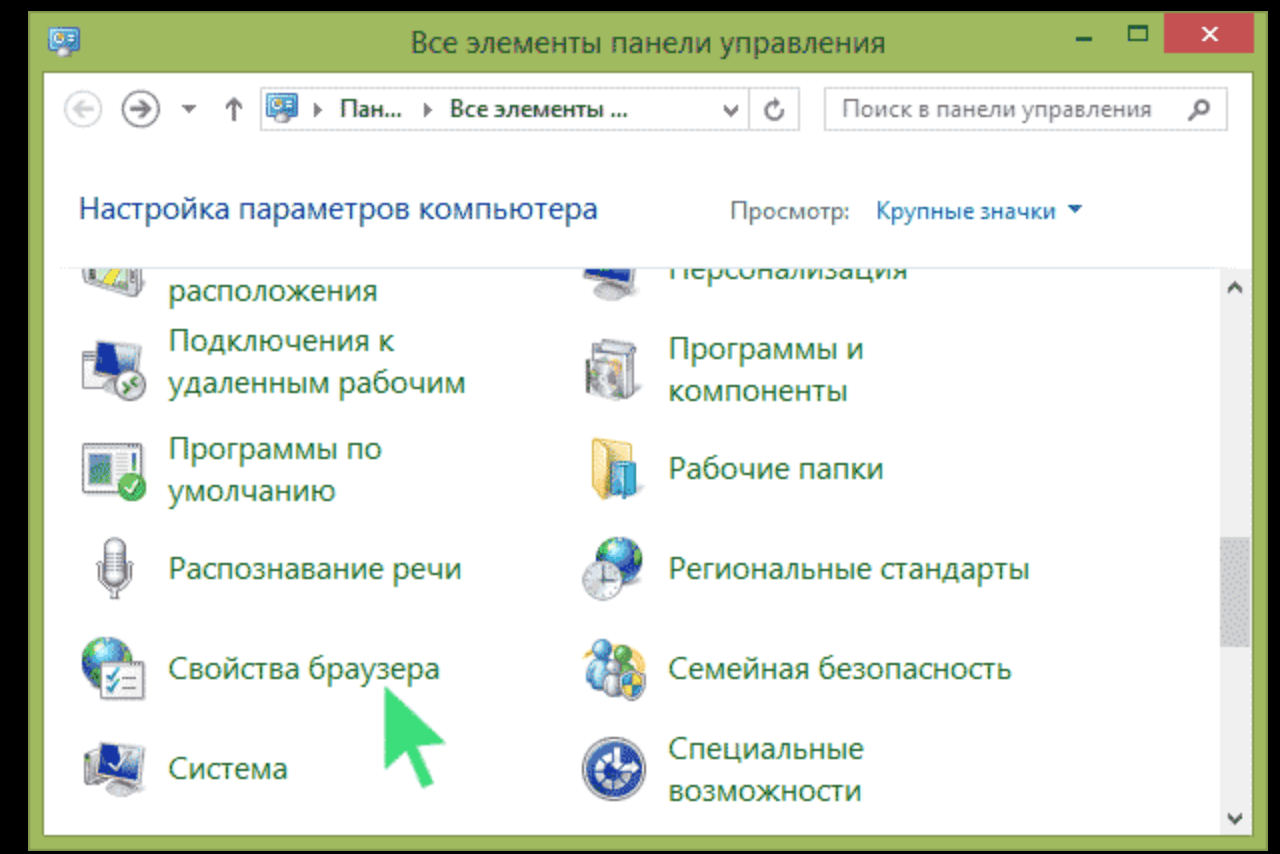1280x854 pixels.
Task: Open Региональные стандарты link
Action: click(x=849, y=569)
